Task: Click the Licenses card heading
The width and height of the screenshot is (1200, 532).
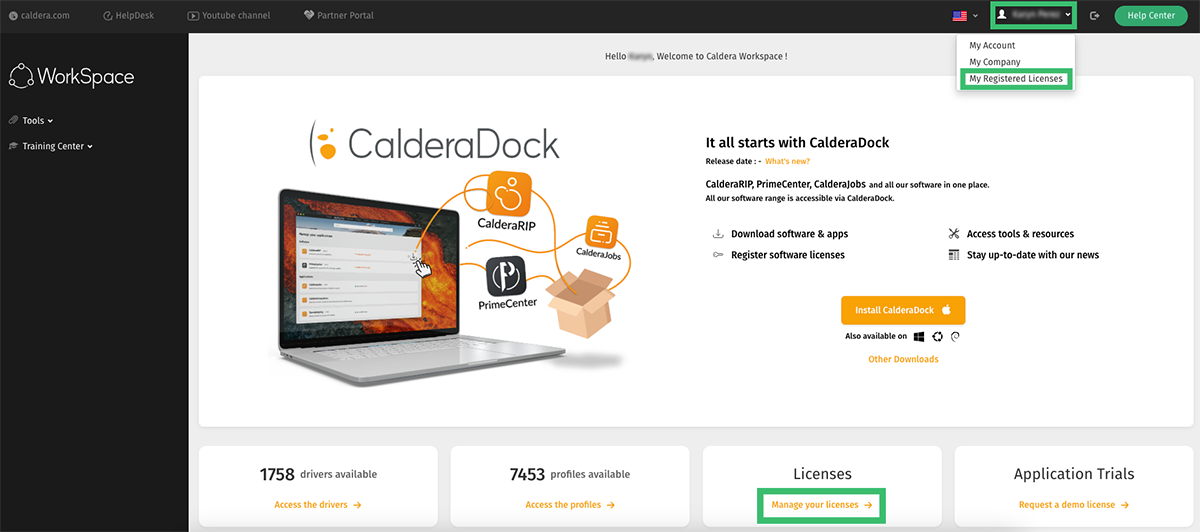Action: tap(822, 474)
